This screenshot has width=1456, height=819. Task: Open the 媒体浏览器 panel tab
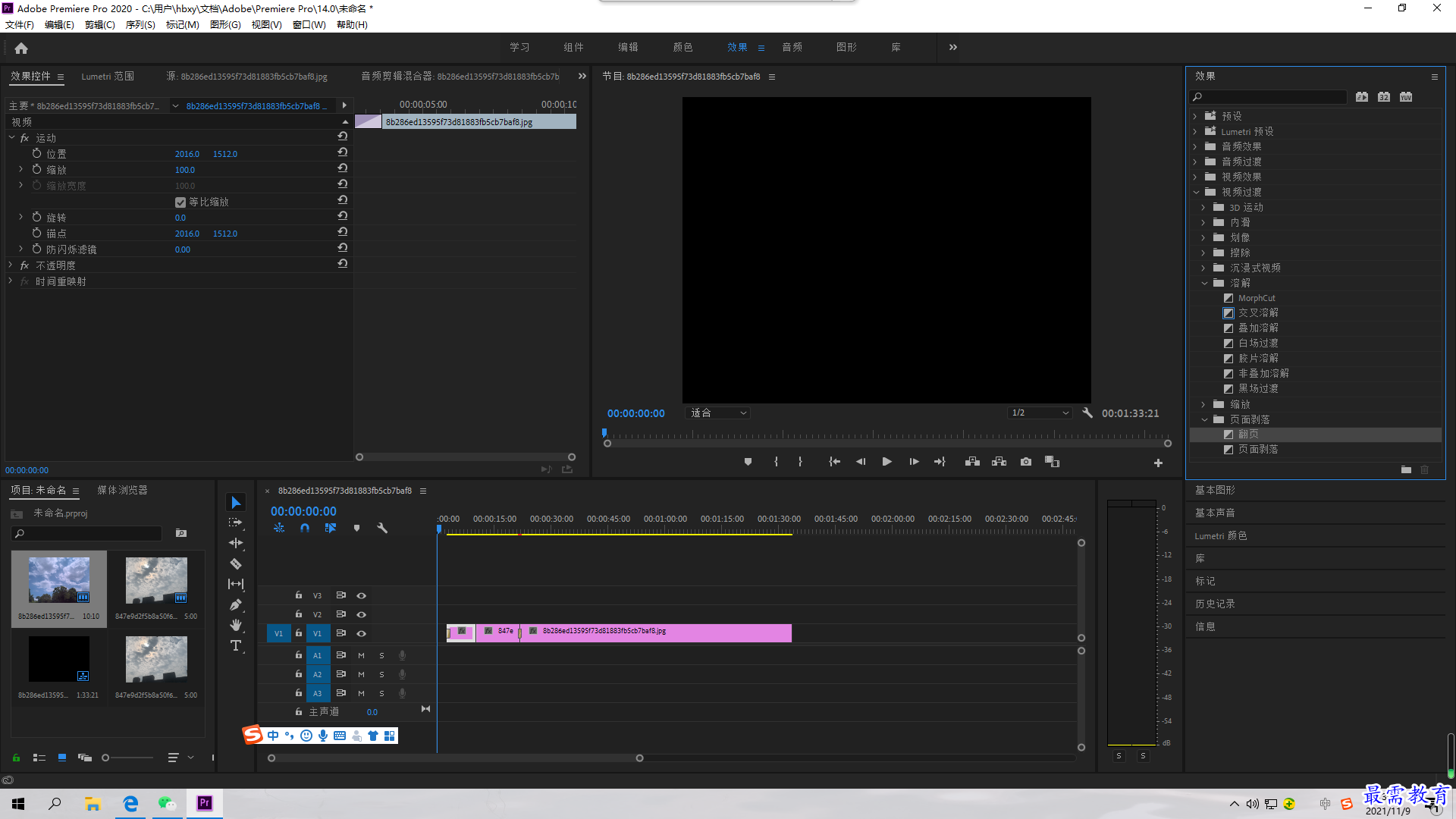(122, 491)
